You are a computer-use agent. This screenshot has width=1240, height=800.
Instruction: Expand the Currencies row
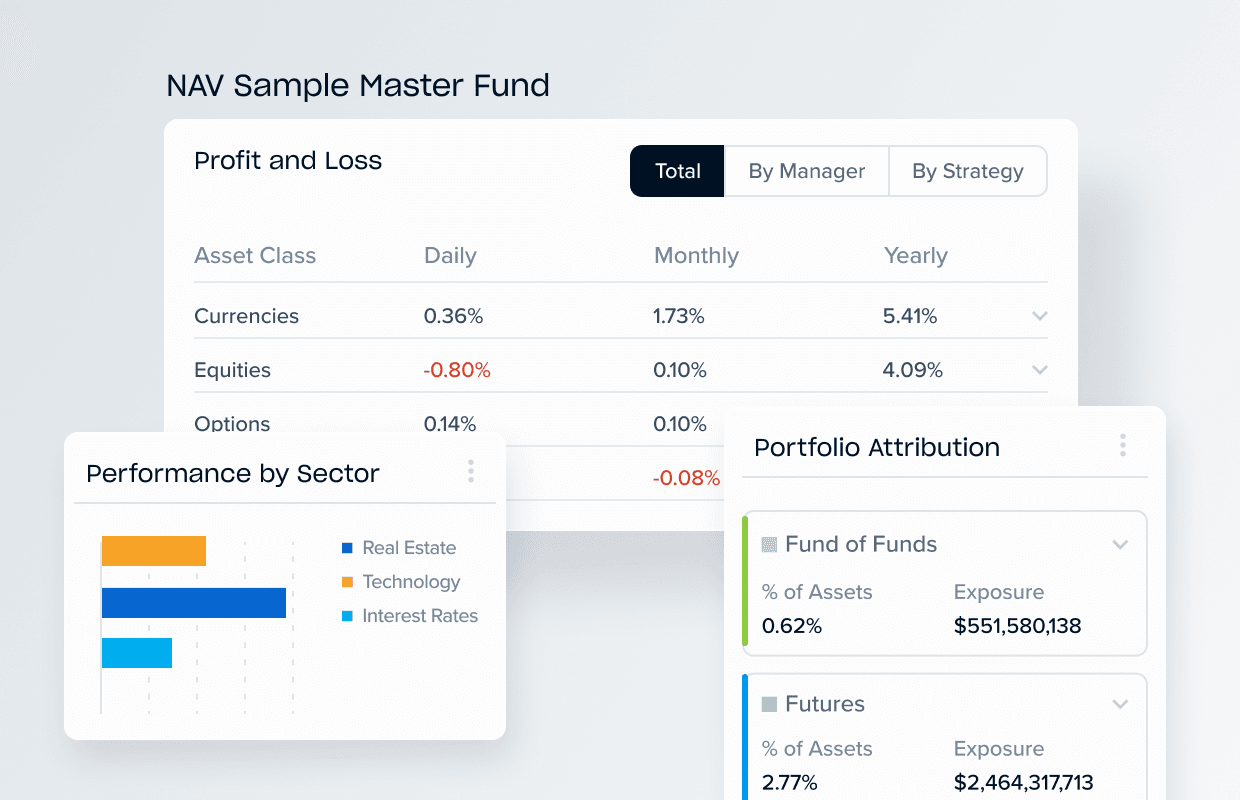pos(1040,315)
